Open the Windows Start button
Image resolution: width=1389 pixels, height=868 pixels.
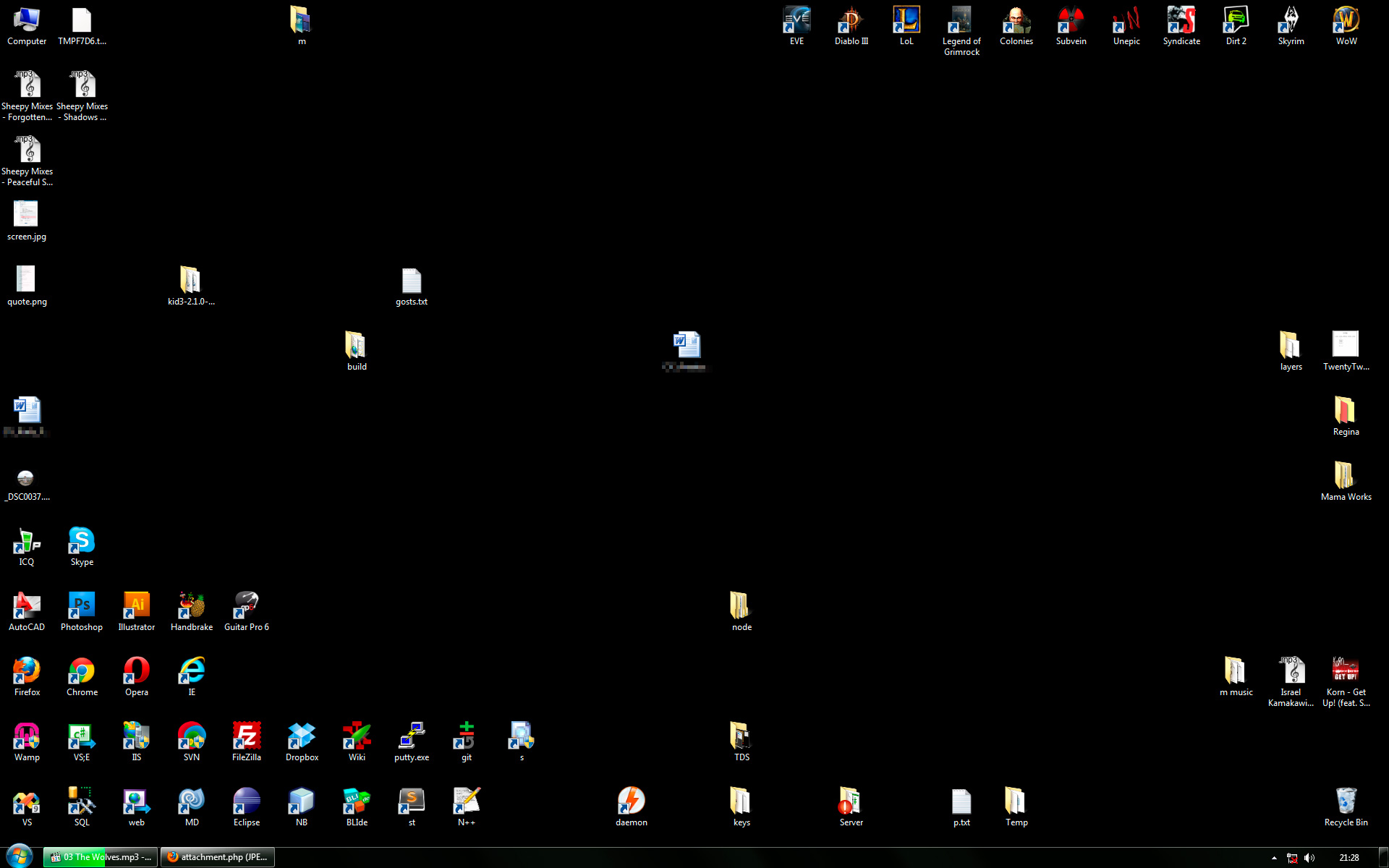(x=20, y=856)
